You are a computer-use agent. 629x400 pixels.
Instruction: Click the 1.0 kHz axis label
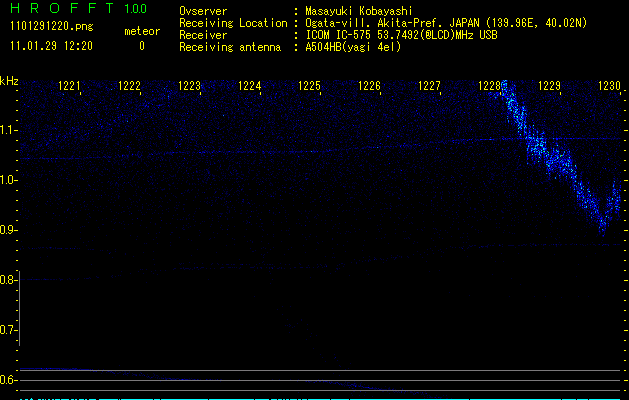[x=8, y=180]
